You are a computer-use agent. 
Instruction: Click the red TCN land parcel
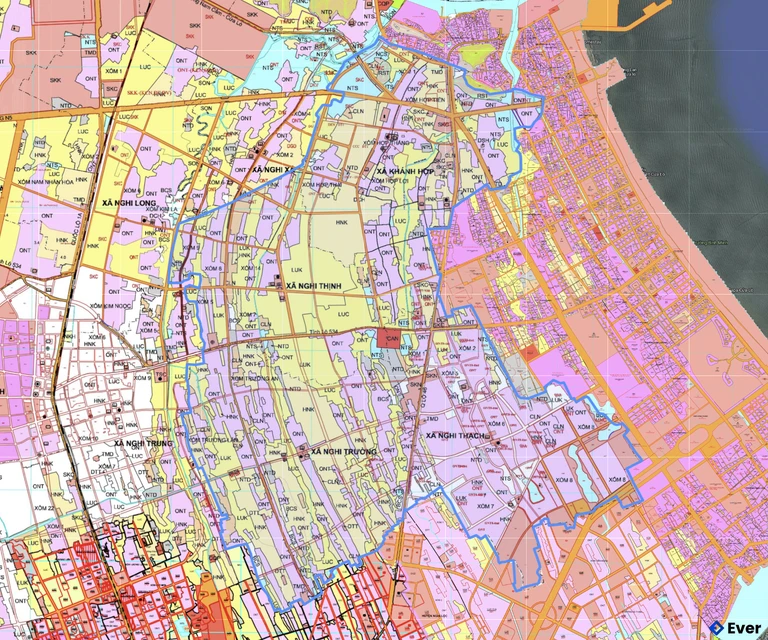[391, 339]
